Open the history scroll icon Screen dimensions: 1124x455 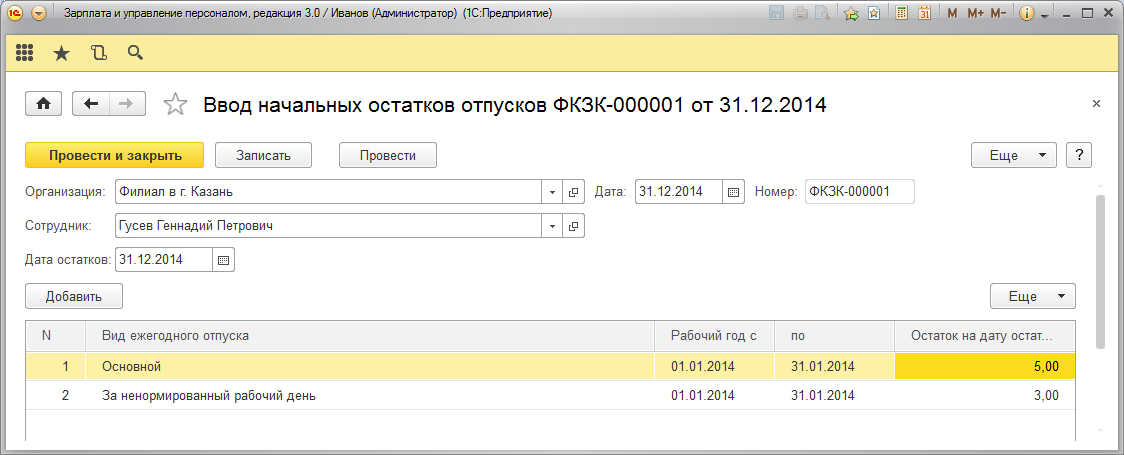pos(99,53)
